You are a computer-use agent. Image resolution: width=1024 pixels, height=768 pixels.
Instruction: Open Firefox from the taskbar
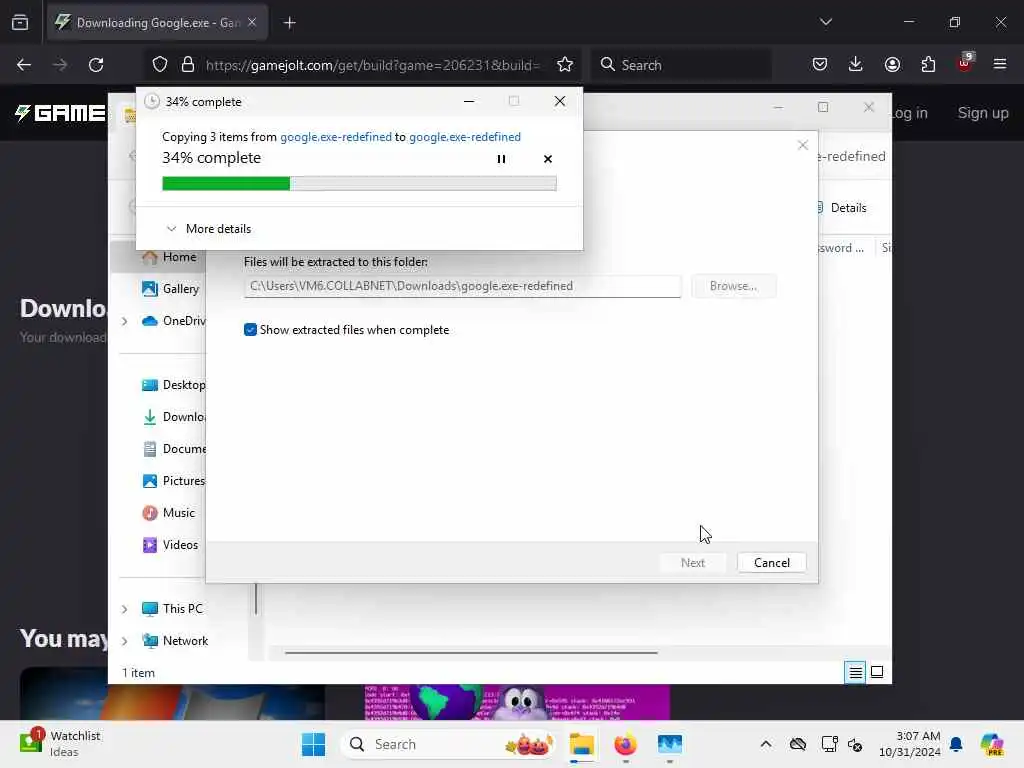coord(625,744)
